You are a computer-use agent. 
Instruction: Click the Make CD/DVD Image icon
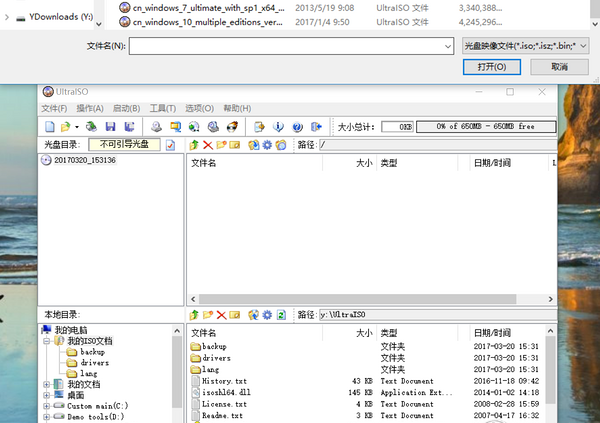pyautogui.click(x=156, y=127)
